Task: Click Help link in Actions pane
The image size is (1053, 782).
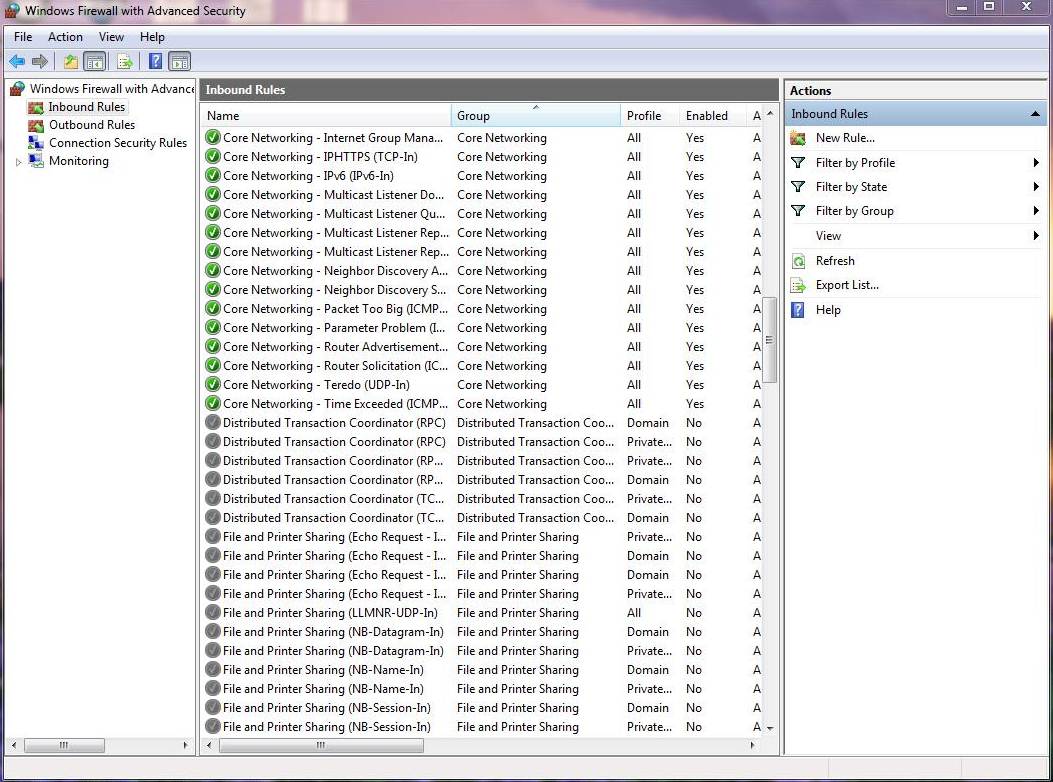Action: pyautogui.click(x=828, y=310)
